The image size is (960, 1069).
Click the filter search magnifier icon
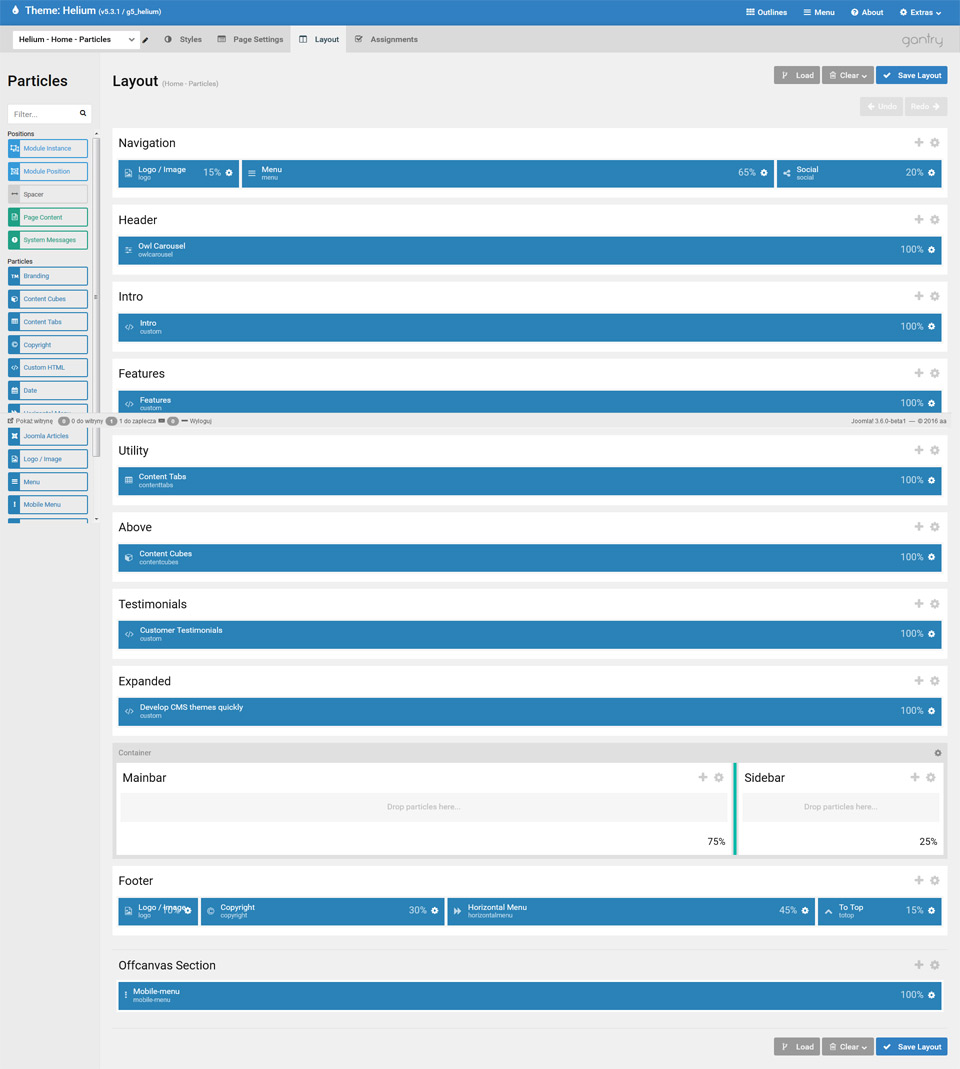[83, 113]
